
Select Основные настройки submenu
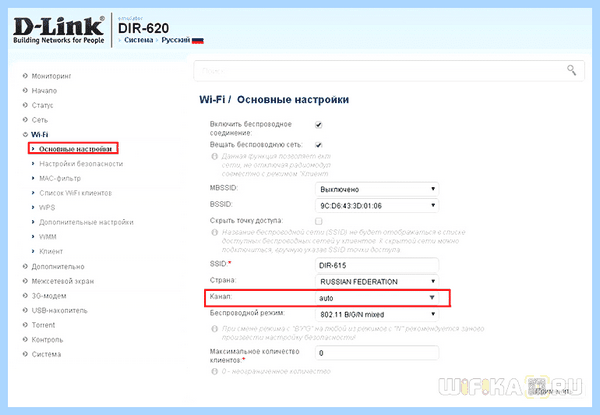pos(75,149)
